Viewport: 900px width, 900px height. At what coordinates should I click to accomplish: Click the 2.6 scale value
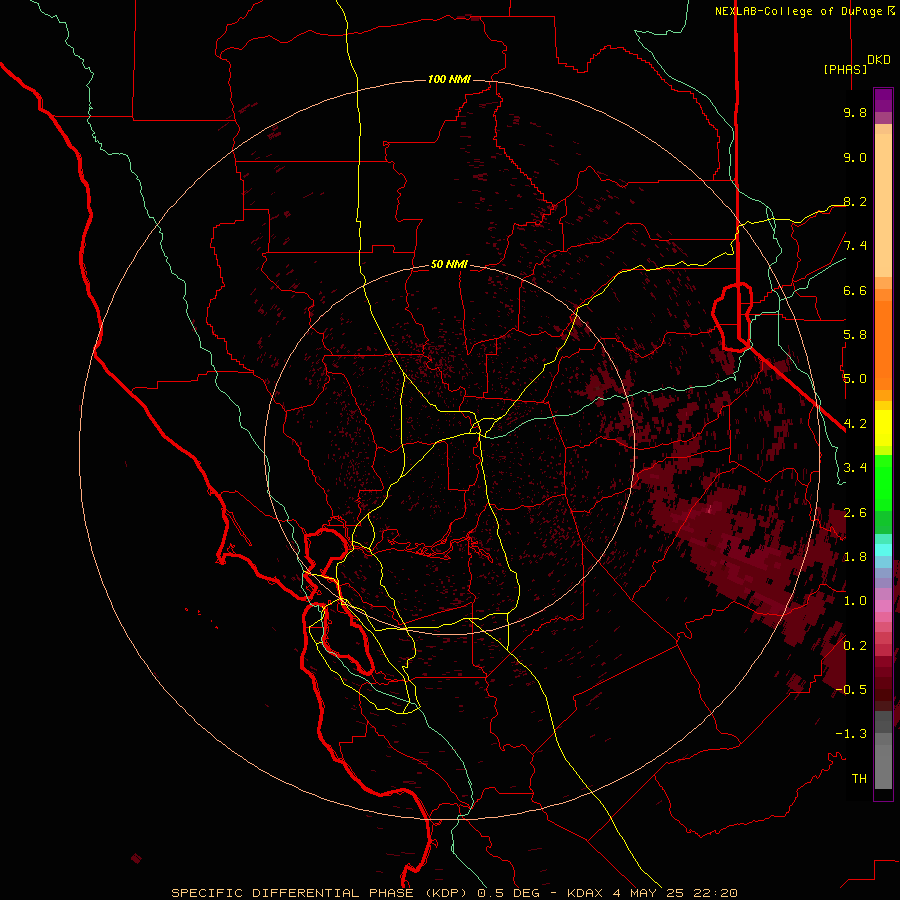tap(855, 512)
